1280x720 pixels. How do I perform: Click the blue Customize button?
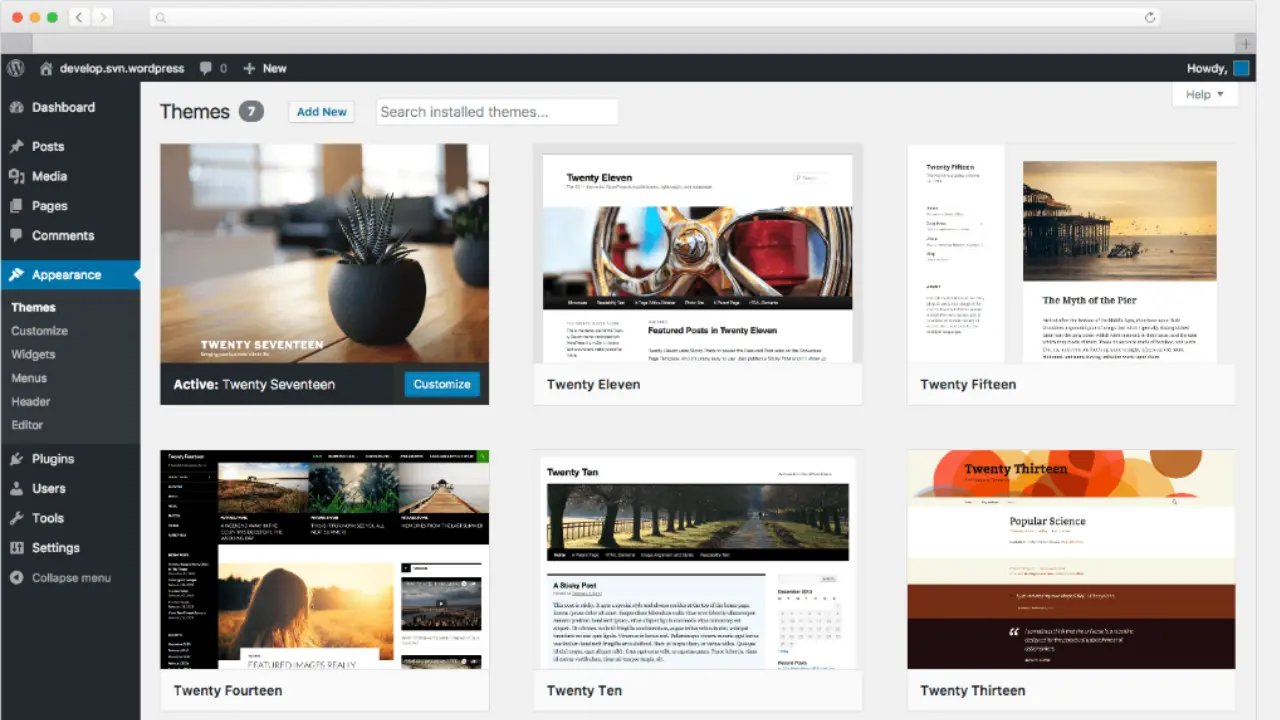[442, 384]
